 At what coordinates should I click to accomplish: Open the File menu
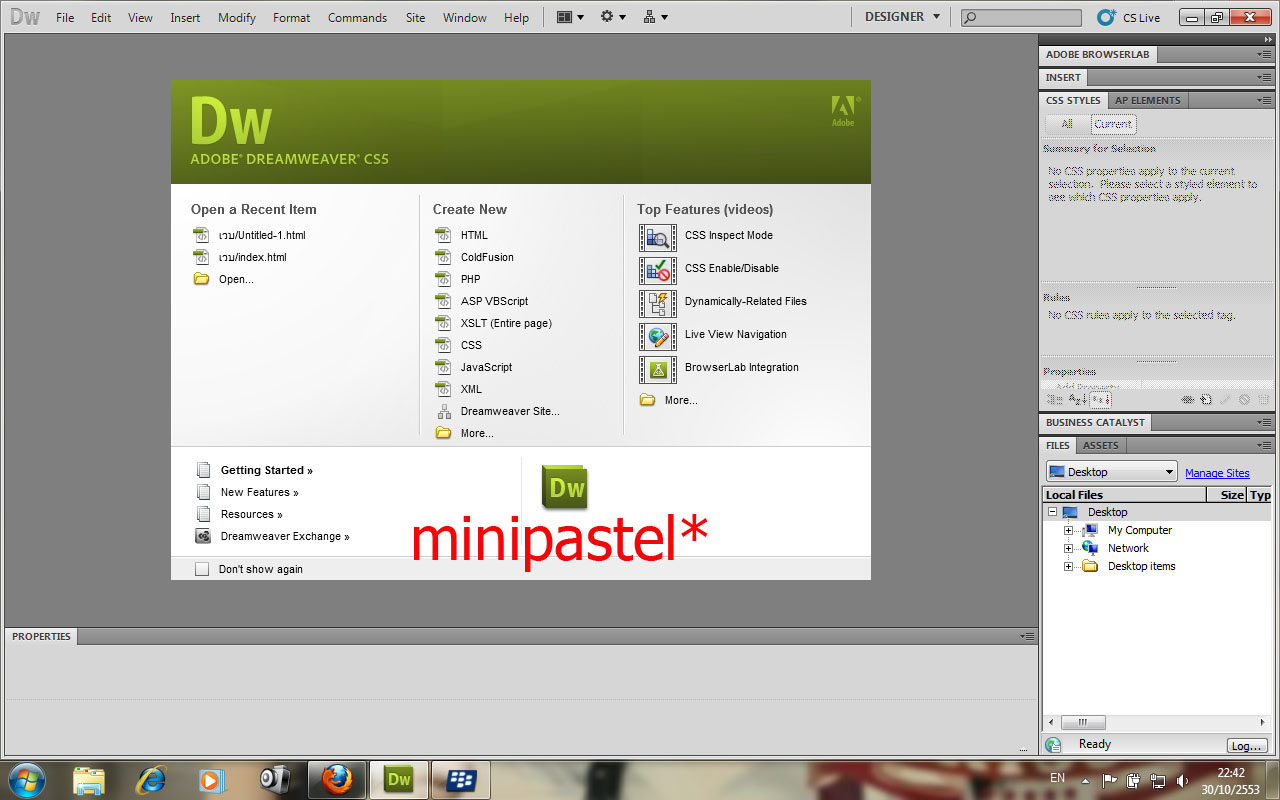tap(65, 17)
